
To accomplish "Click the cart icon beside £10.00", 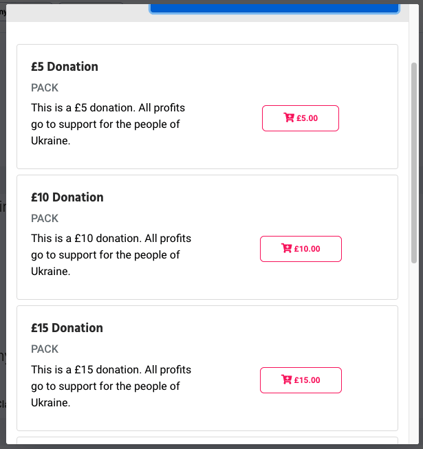I will (x=286, y=248).
